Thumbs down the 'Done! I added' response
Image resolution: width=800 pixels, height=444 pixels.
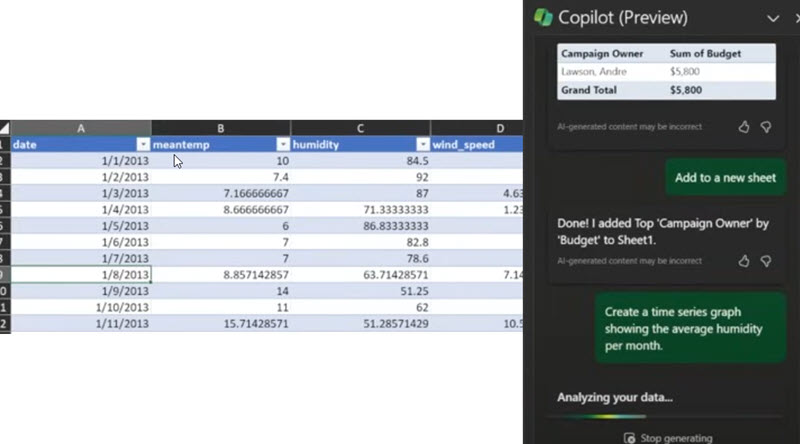[766, 261]
